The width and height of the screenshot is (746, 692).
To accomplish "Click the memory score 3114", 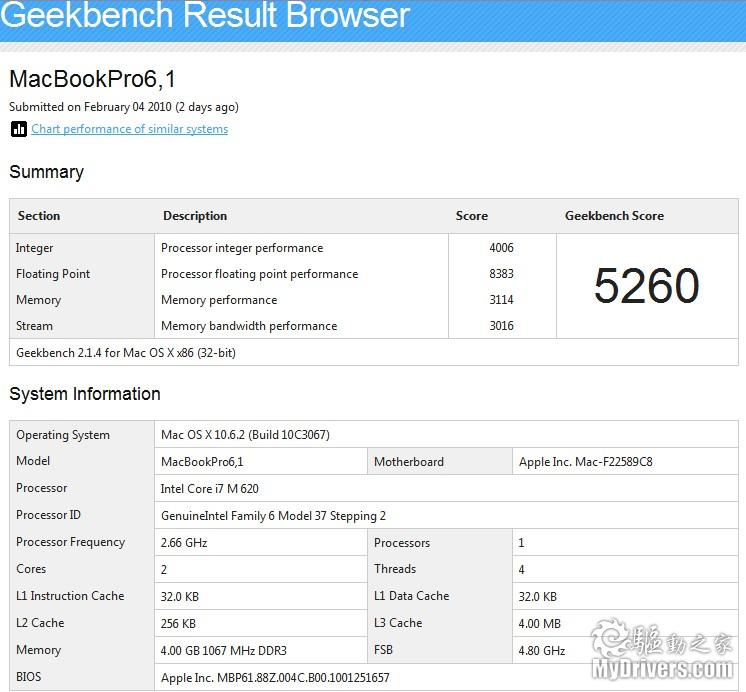I will point(501,300).
